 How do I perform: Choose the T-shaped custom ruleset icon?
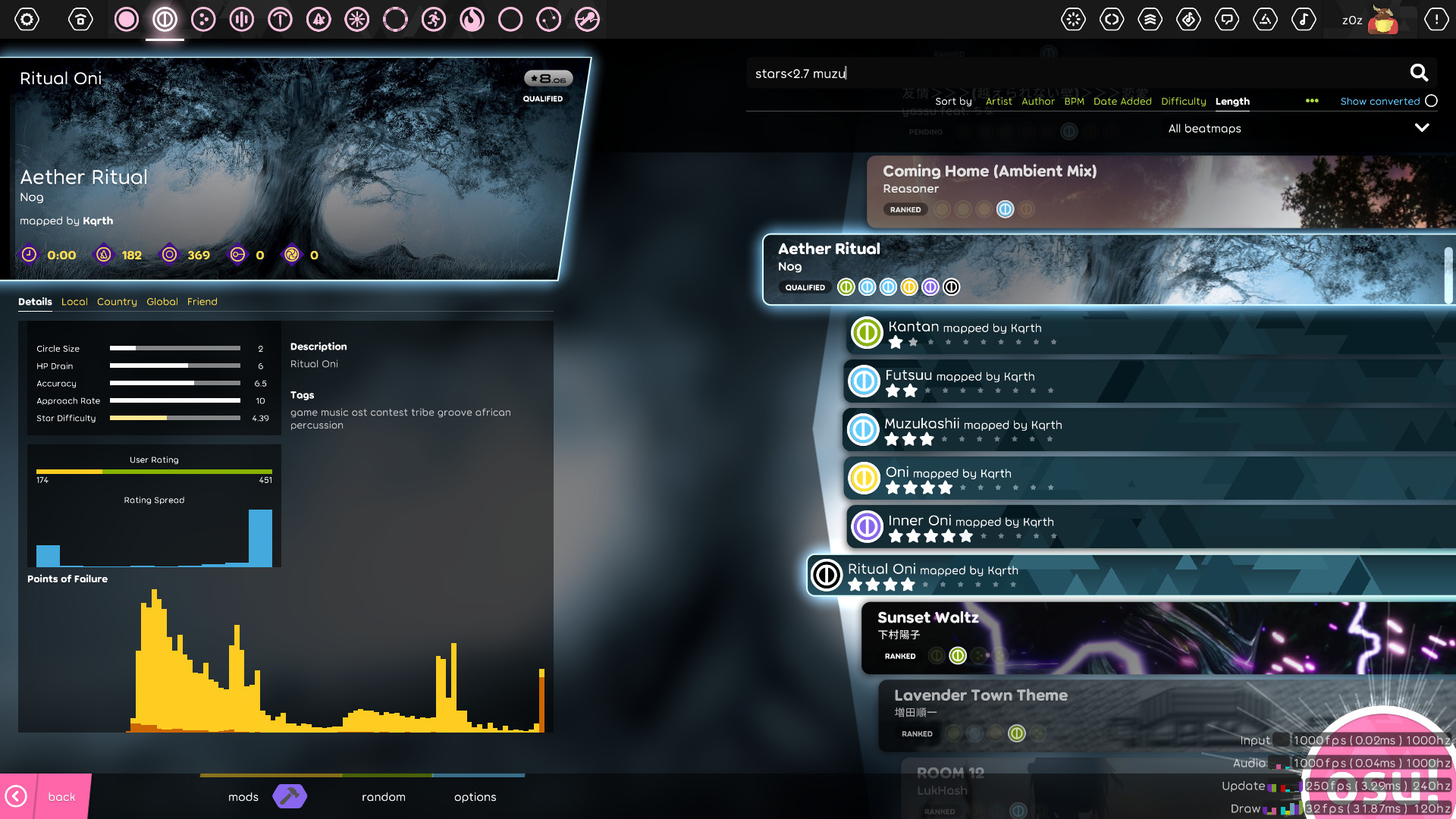click(x=280, y=19)
